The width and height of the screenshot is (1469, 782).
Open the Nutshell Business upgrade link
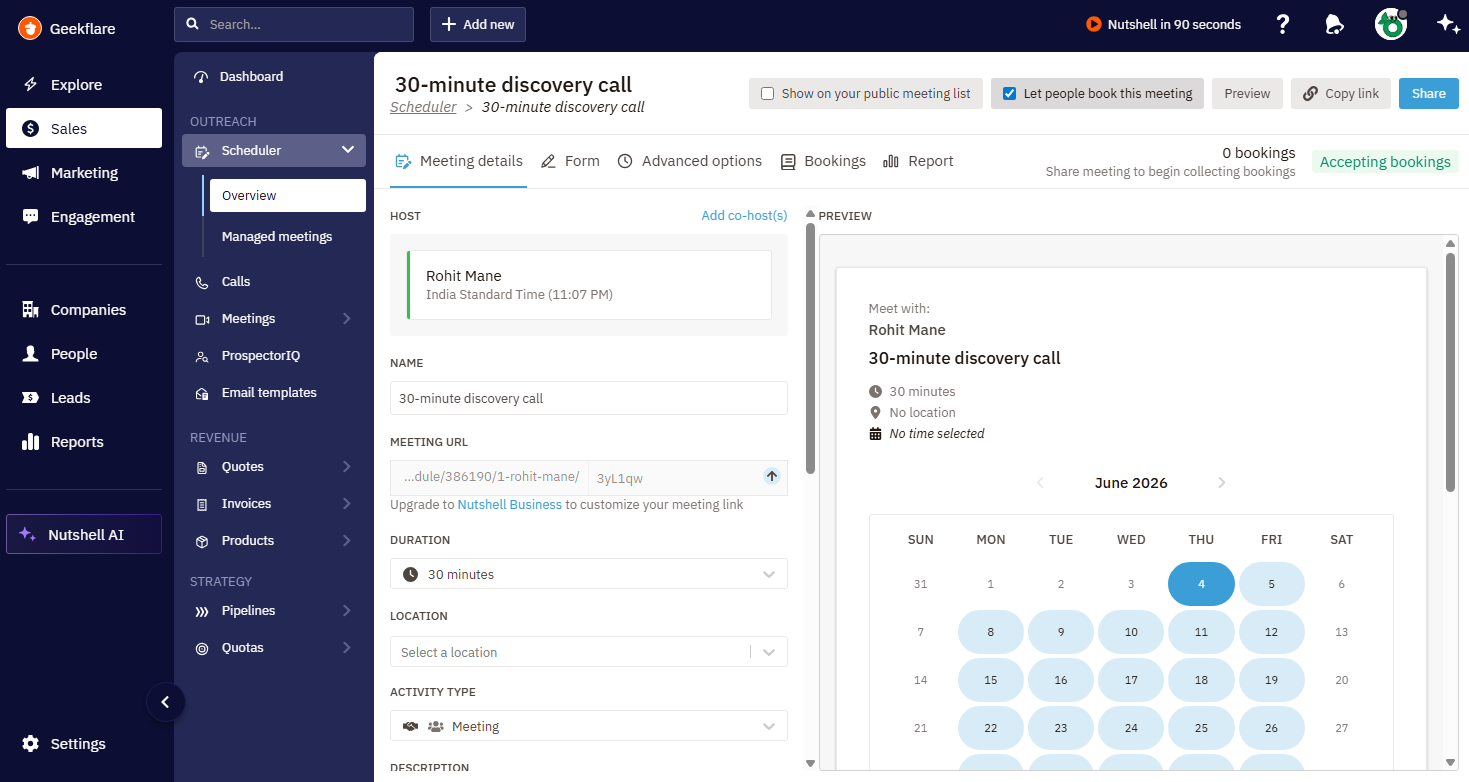[x=510, y=505]
